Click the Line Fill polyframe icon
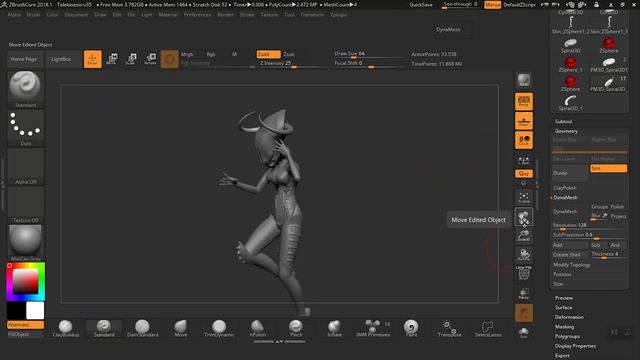 (524, 273)
